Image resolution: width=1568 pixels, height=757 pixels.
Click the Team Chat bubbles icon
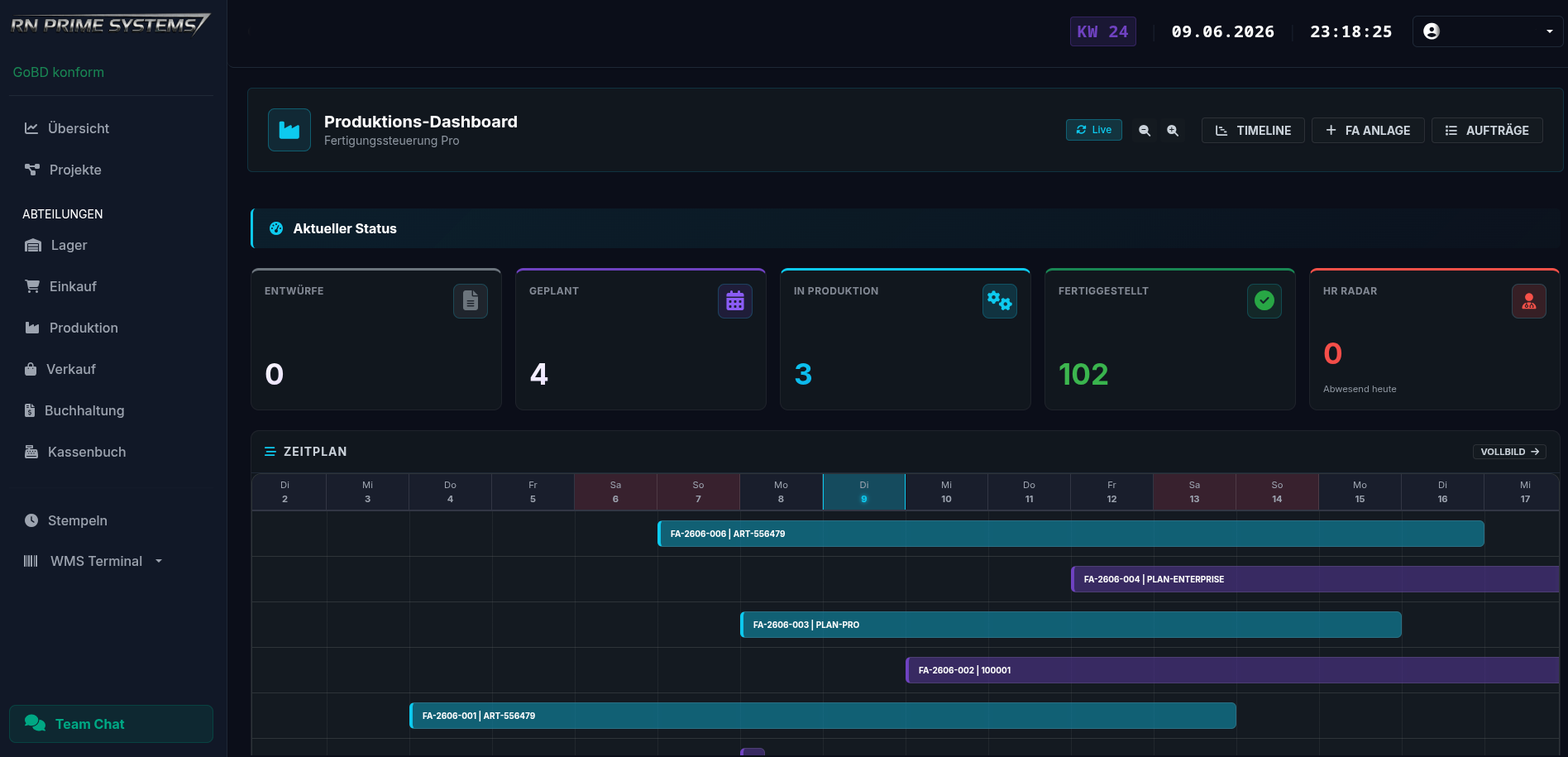click(x=35, y=722)
